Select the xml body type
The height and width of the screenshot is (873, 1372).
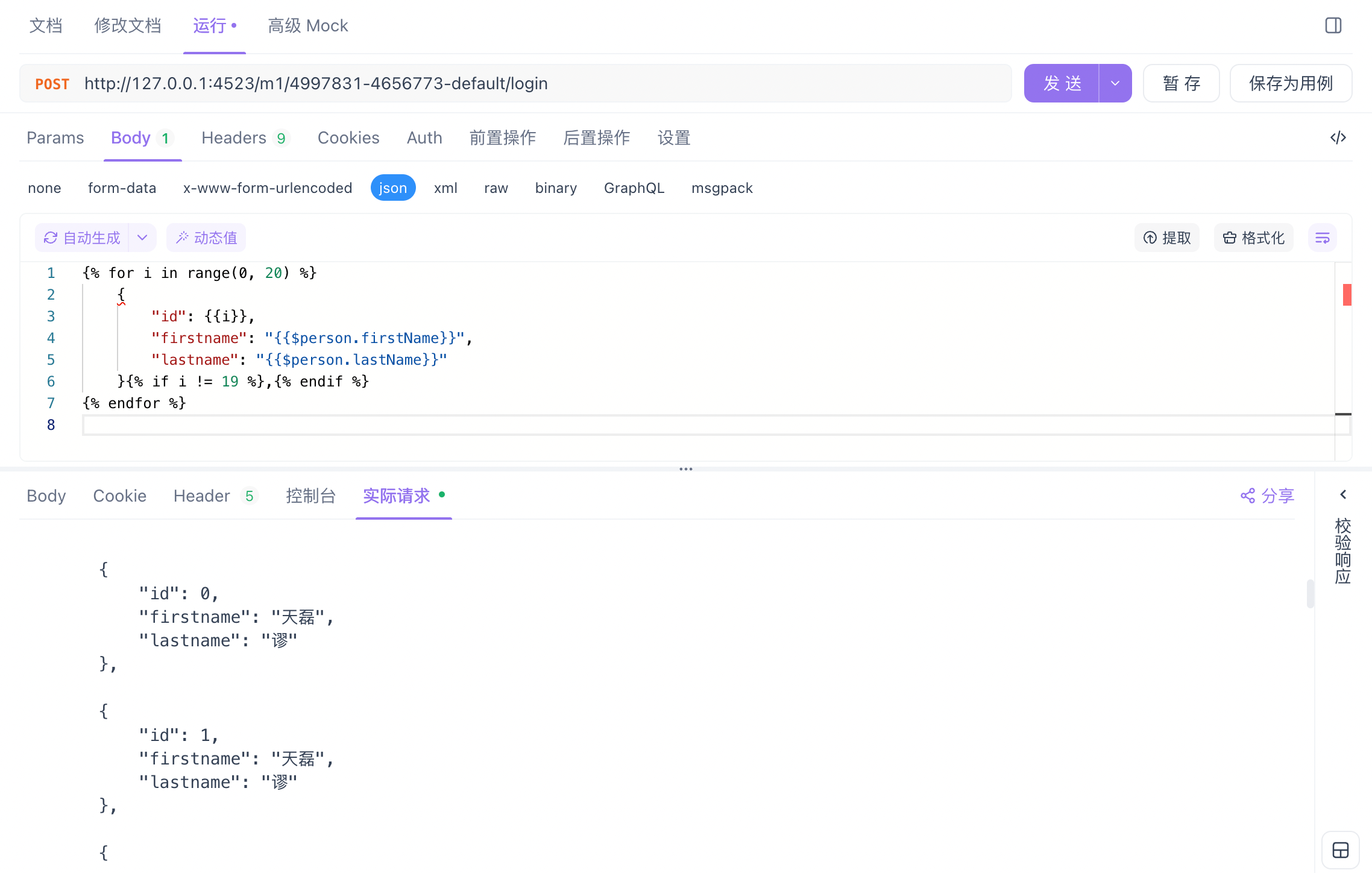click(x=445, y=188)
